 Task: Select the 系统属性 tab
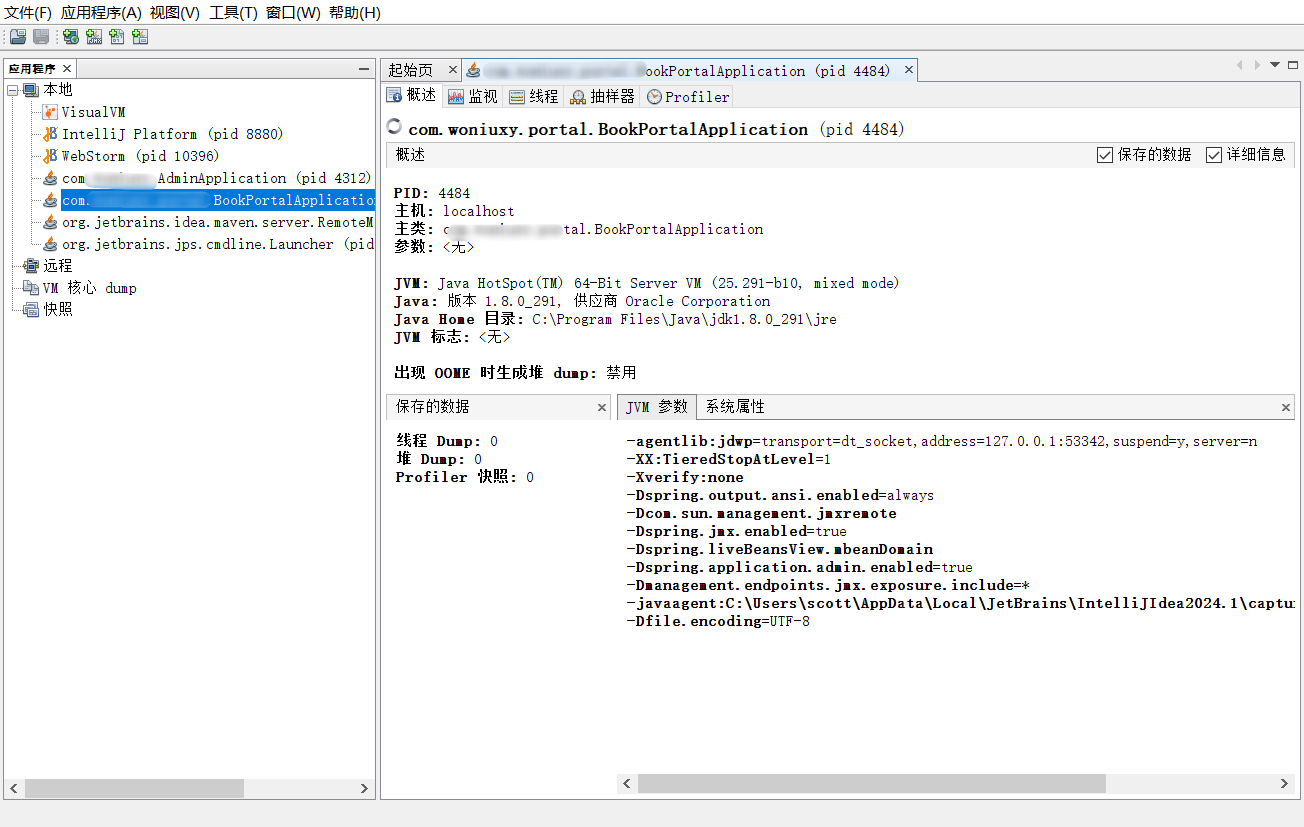coord(735,407)
